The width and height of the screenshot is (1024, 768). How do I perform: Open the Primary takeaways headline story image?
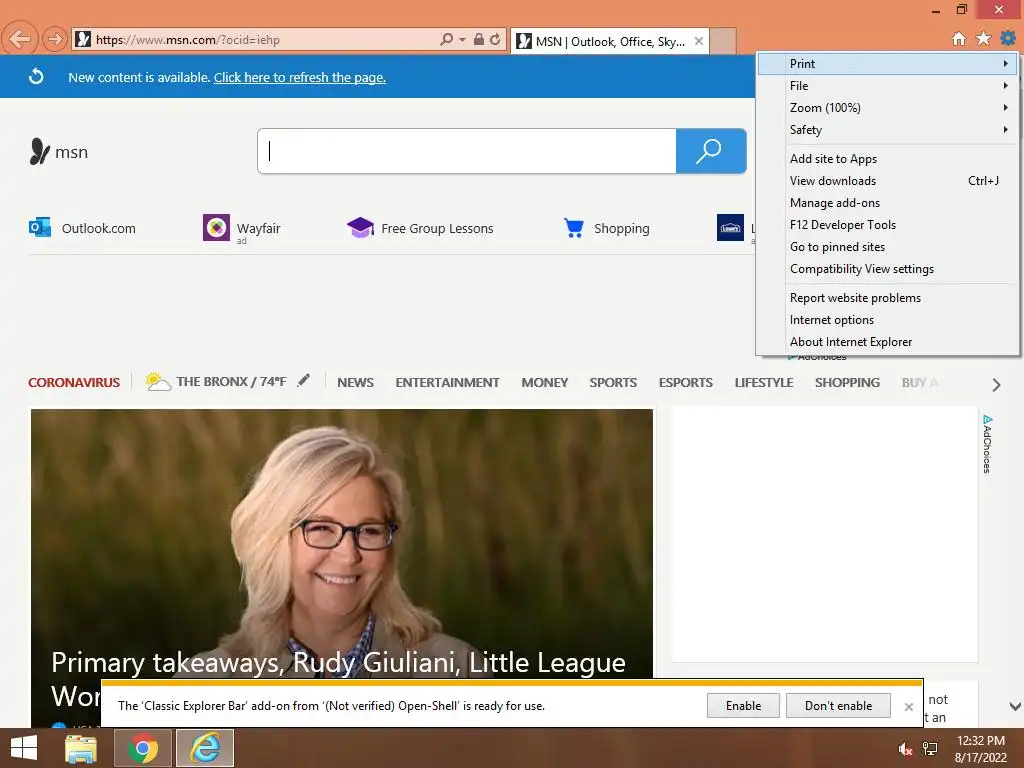coord(342,543)
